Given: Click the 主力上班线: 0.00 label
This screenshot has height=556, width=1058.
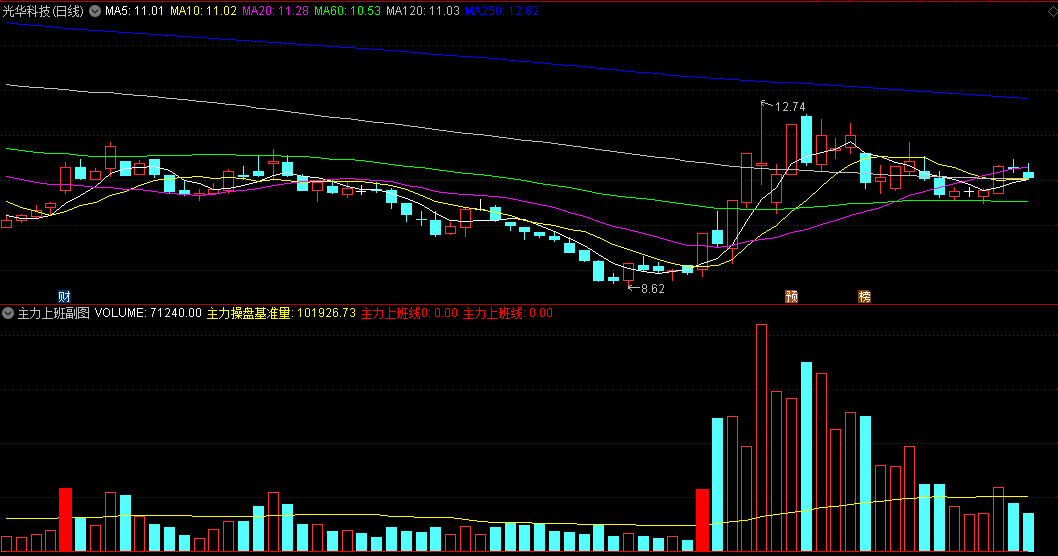Looking at the screenshot, I should point(507,313).
